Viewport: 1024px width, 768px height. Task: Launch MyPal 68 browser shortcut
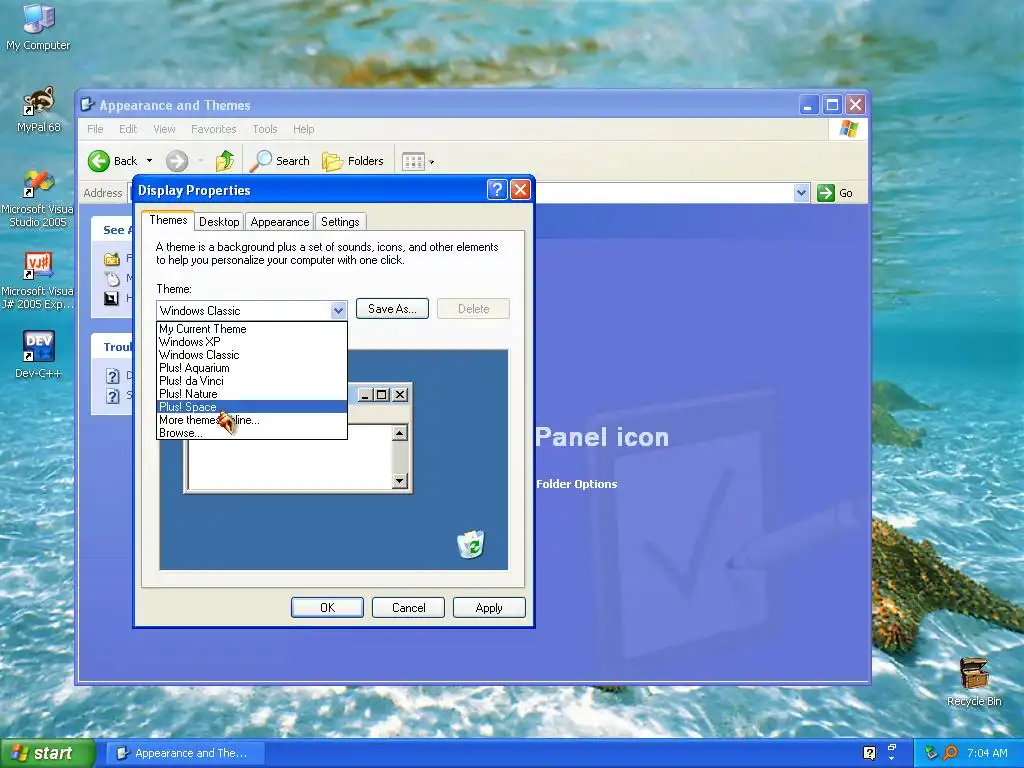[39, 110]
